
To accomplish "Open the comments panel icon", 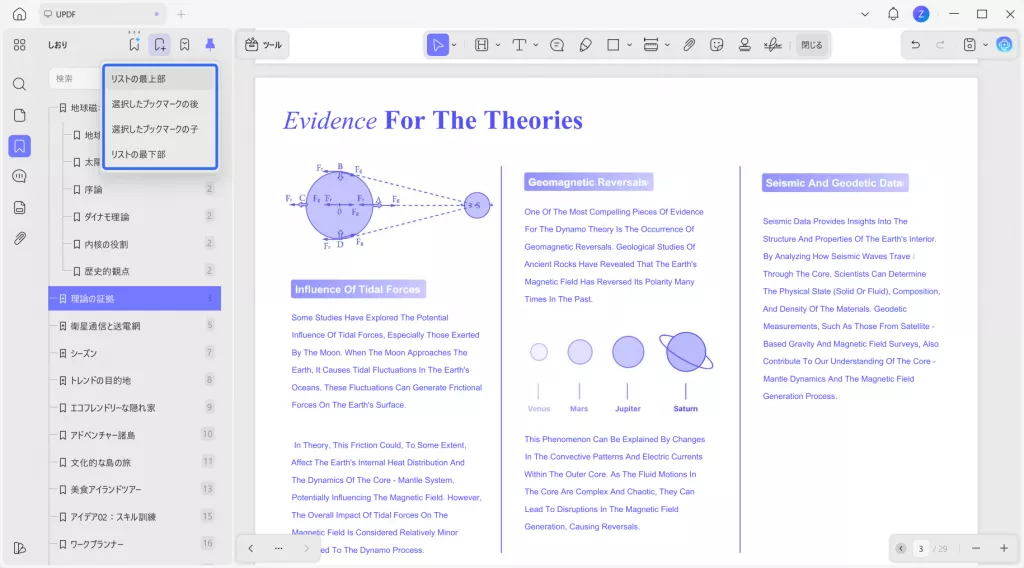I will click(x=20, y=176).
